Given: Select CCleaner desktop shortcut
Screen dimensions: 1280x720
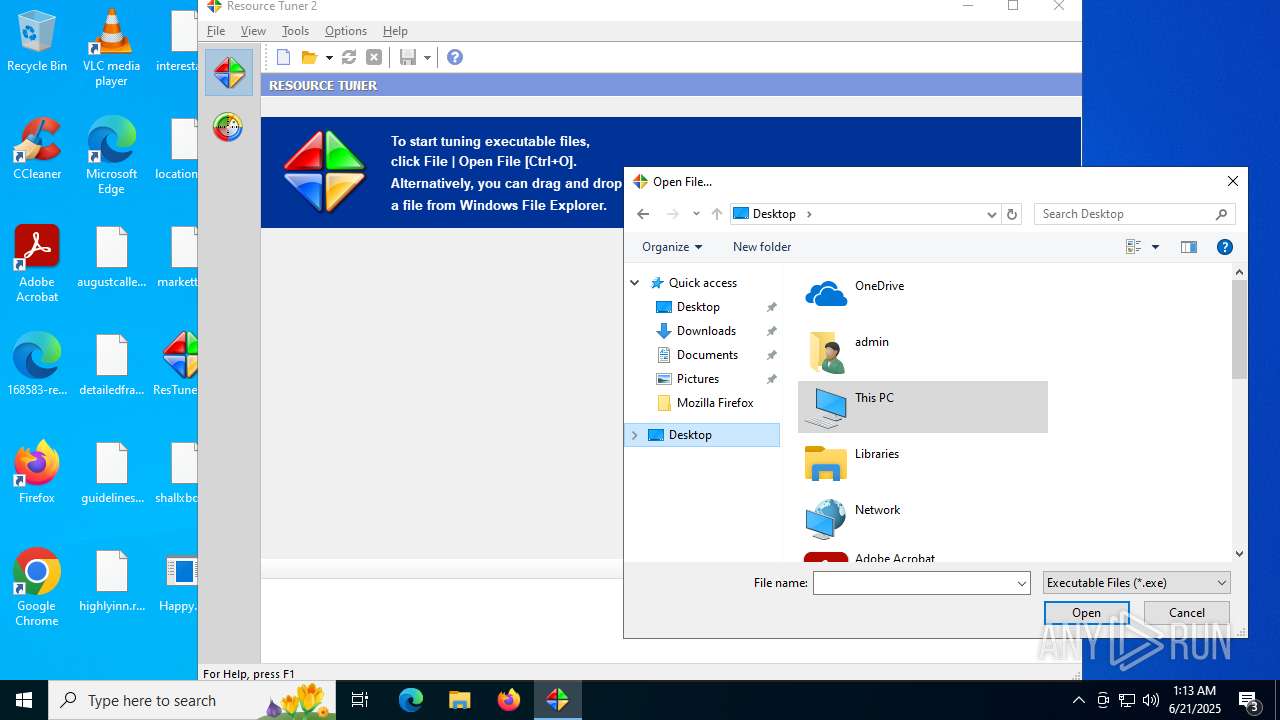Looking at the screenshot, I should [37, 149].
